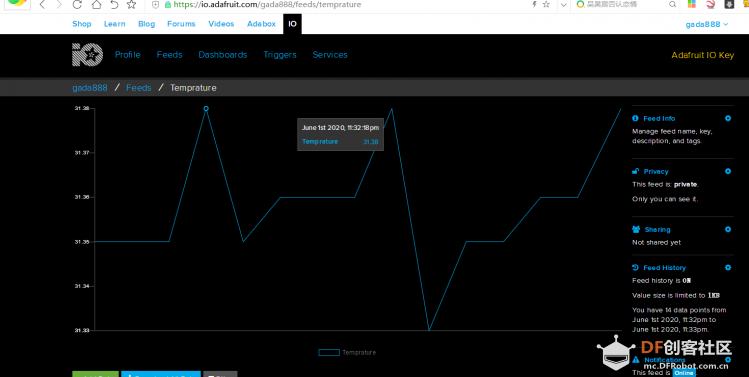The image size is (749, 377).
Task: Open the Triggers menu item
Action: pos(280,55)
